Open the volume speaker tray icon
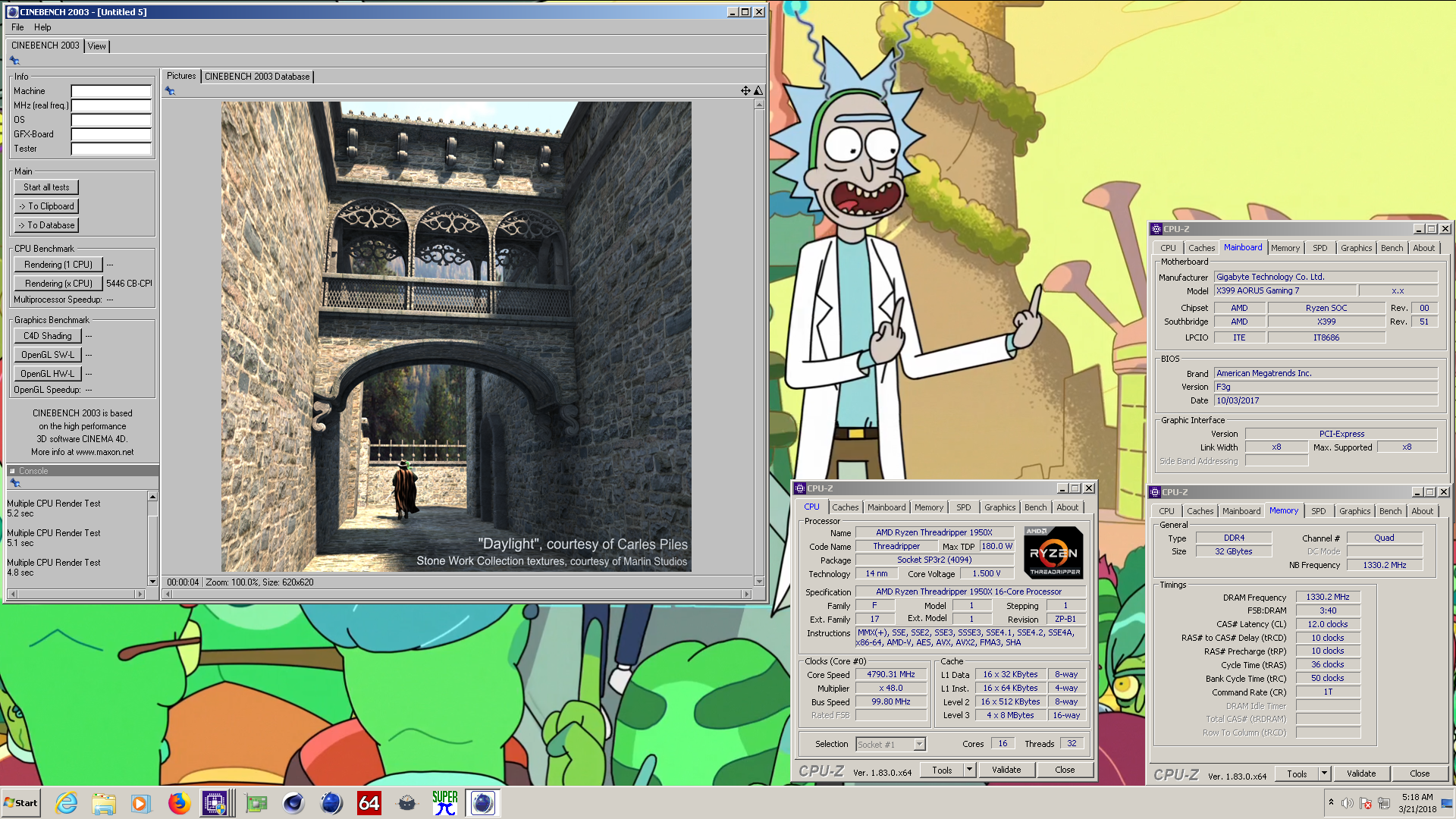This screenshot has height=819, width=1456. click(1347, 803)
